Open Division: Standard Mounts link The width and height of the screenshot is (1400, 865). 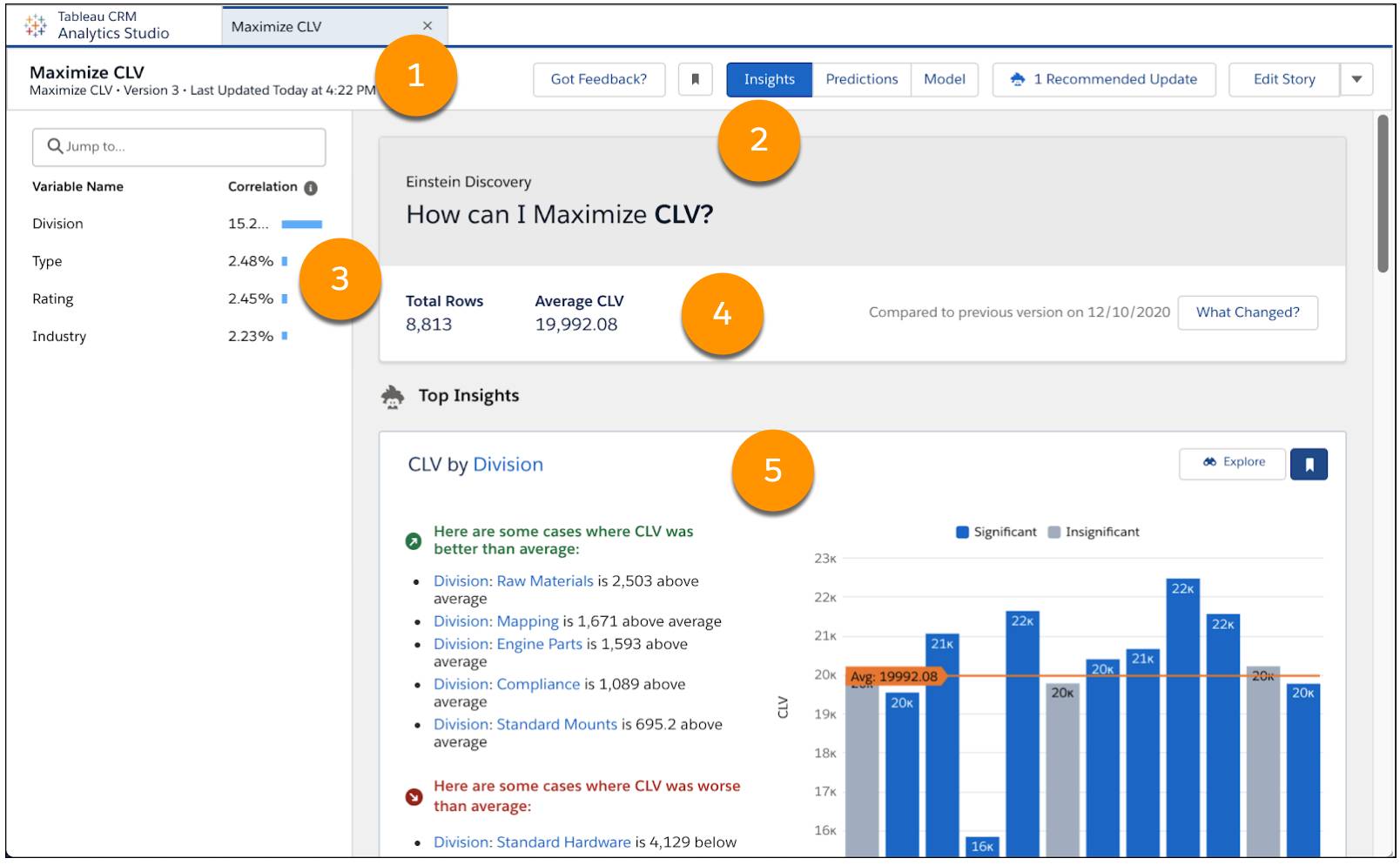526,724
